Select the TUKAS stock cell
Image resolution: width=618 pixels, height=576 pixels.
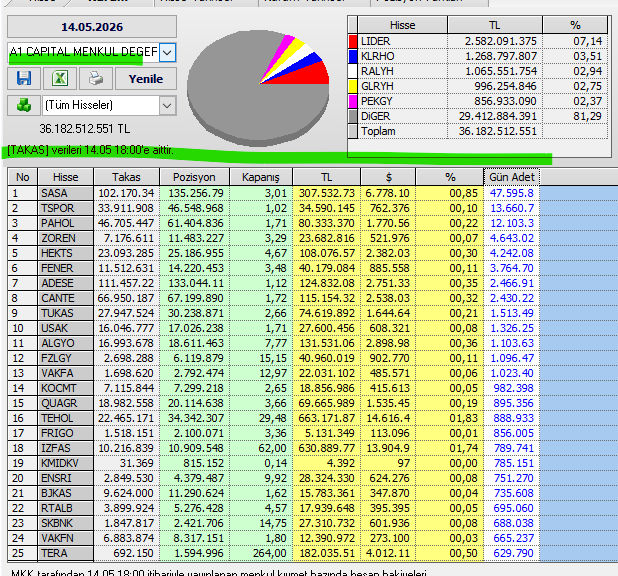(66, 313)
